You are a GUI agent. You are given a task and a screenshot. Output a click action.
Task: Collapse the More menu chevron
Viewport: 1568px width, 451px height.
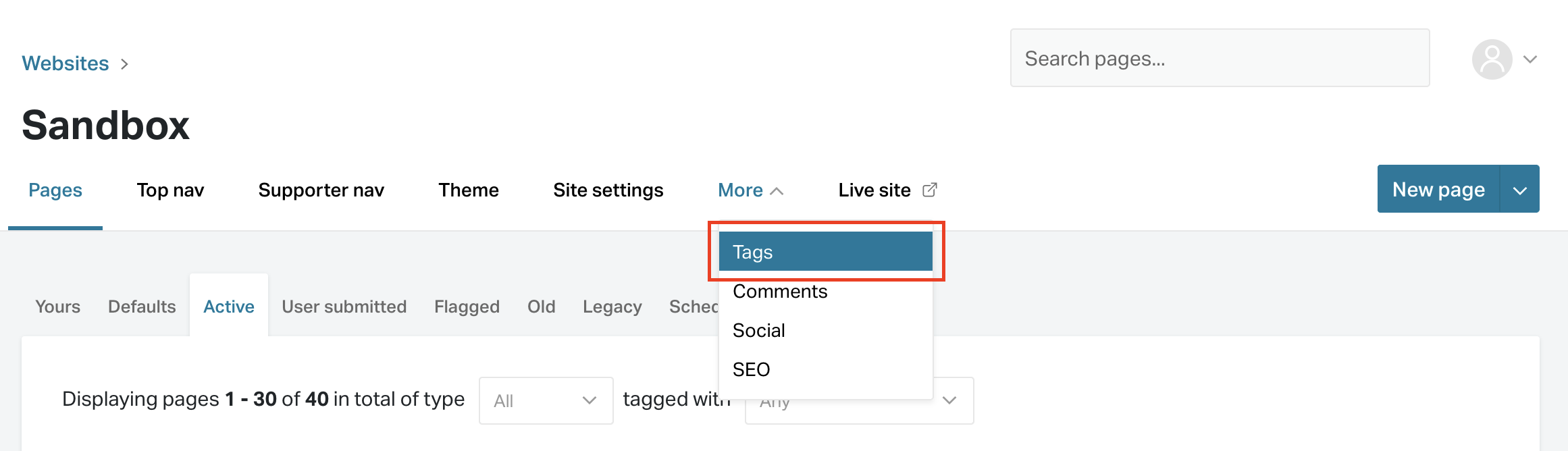pyautogui.click(x=777, y=190)
